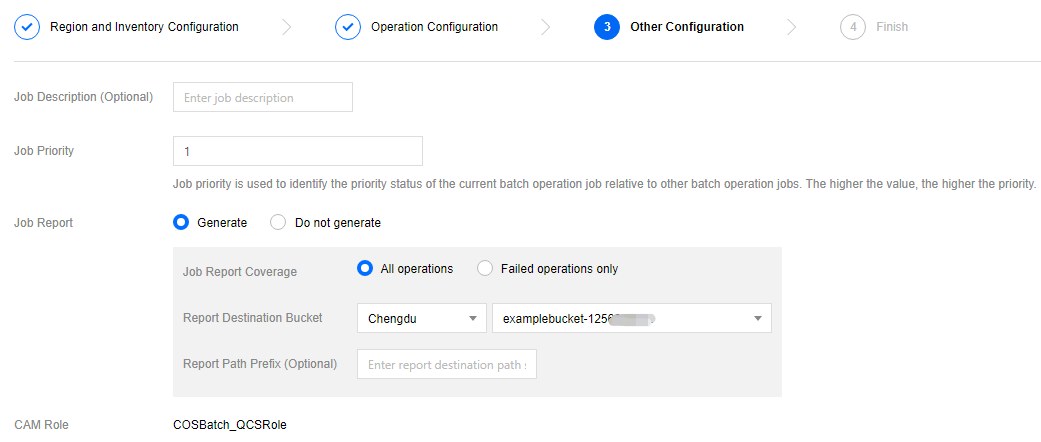Open the examplebucket destination dropdown
The width and height of the screenshot is (1041, 442).
[x=620, y=319]
